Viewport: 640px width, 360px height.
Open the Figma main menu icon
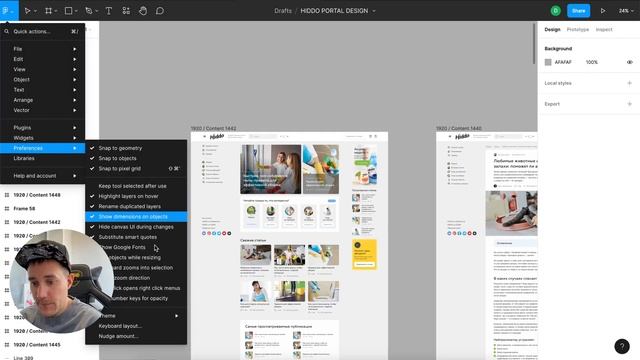pos(6,11)
